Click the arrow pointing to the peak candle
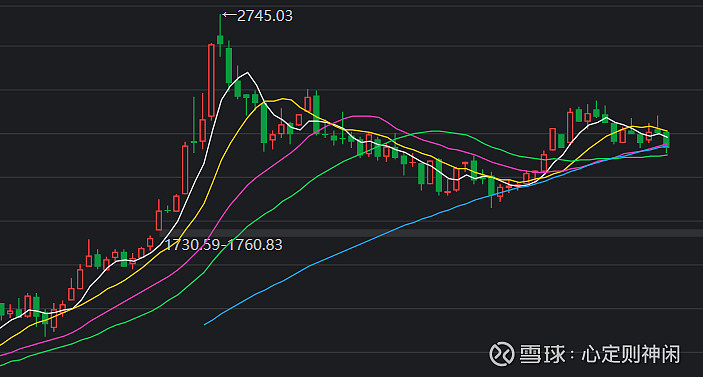This screenshot has height=377, width=703. (229, 15)
